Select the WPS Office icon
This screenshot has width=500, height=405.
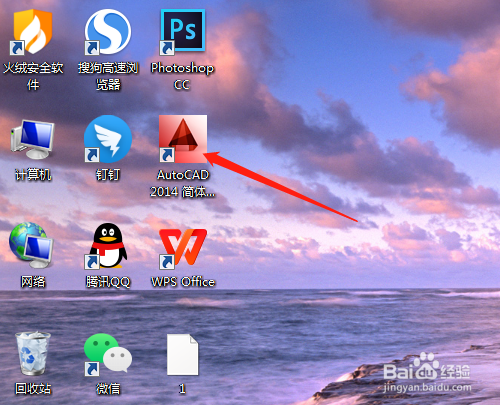pyautogui.click(x=183, y=248)
